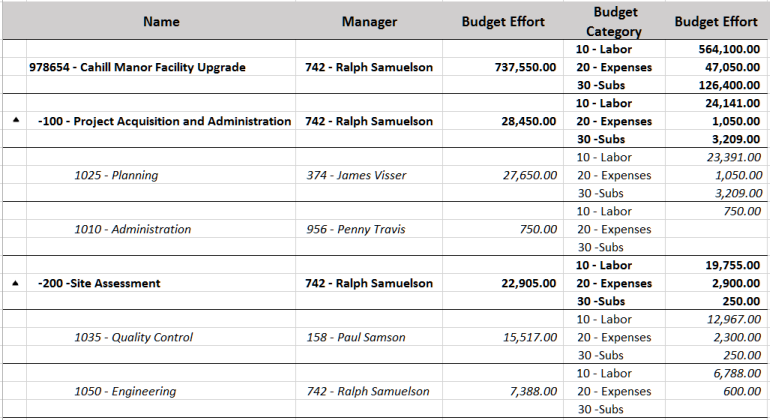Viewport: 770px width, 420px height.
Task: Click manager cell 158 - Paul Samson
Action: (x=356, y=338)
